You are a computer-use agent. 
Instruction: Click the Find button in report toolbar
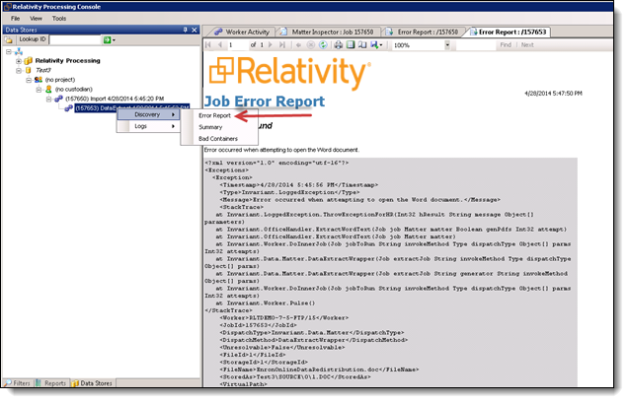503,45
